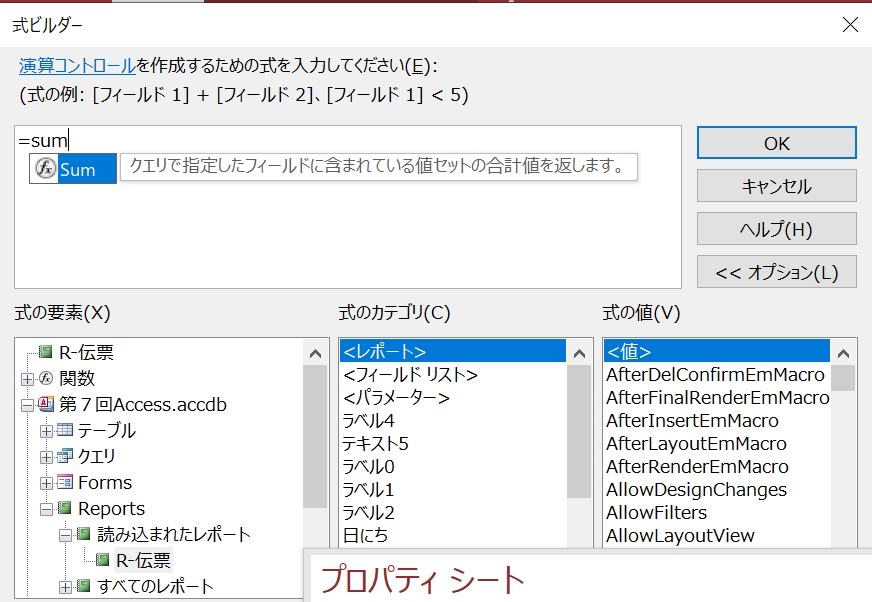Click the キャンセル button
The image size is (872, 602).
tap(776, 186)
